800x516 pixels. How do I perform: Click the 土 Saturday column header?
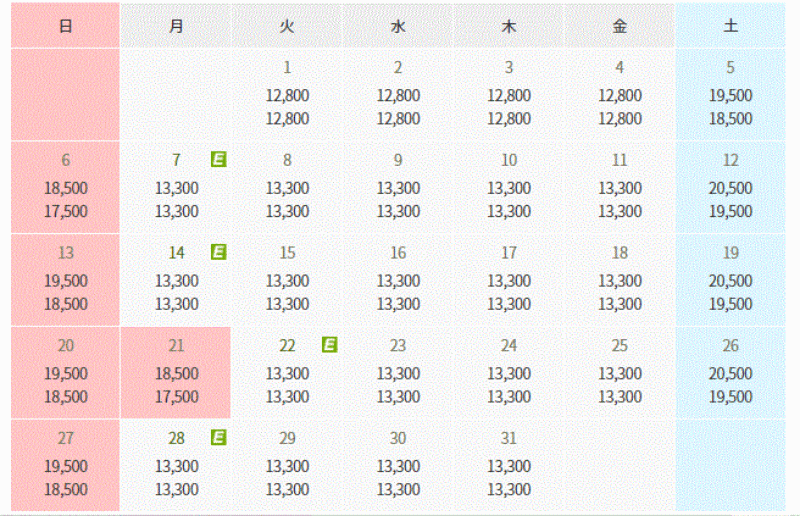point(730,26)
